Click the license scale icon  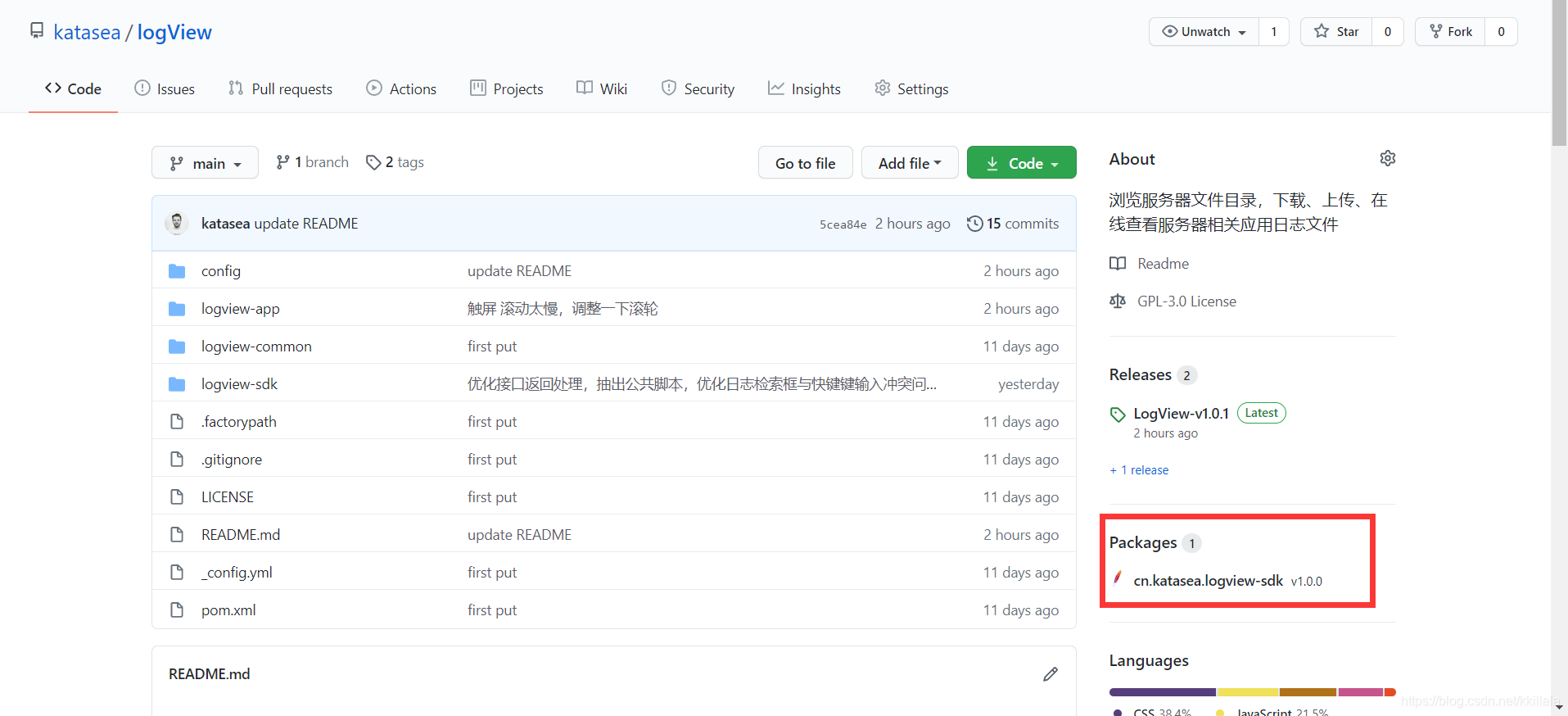[x=1118, y=301]
